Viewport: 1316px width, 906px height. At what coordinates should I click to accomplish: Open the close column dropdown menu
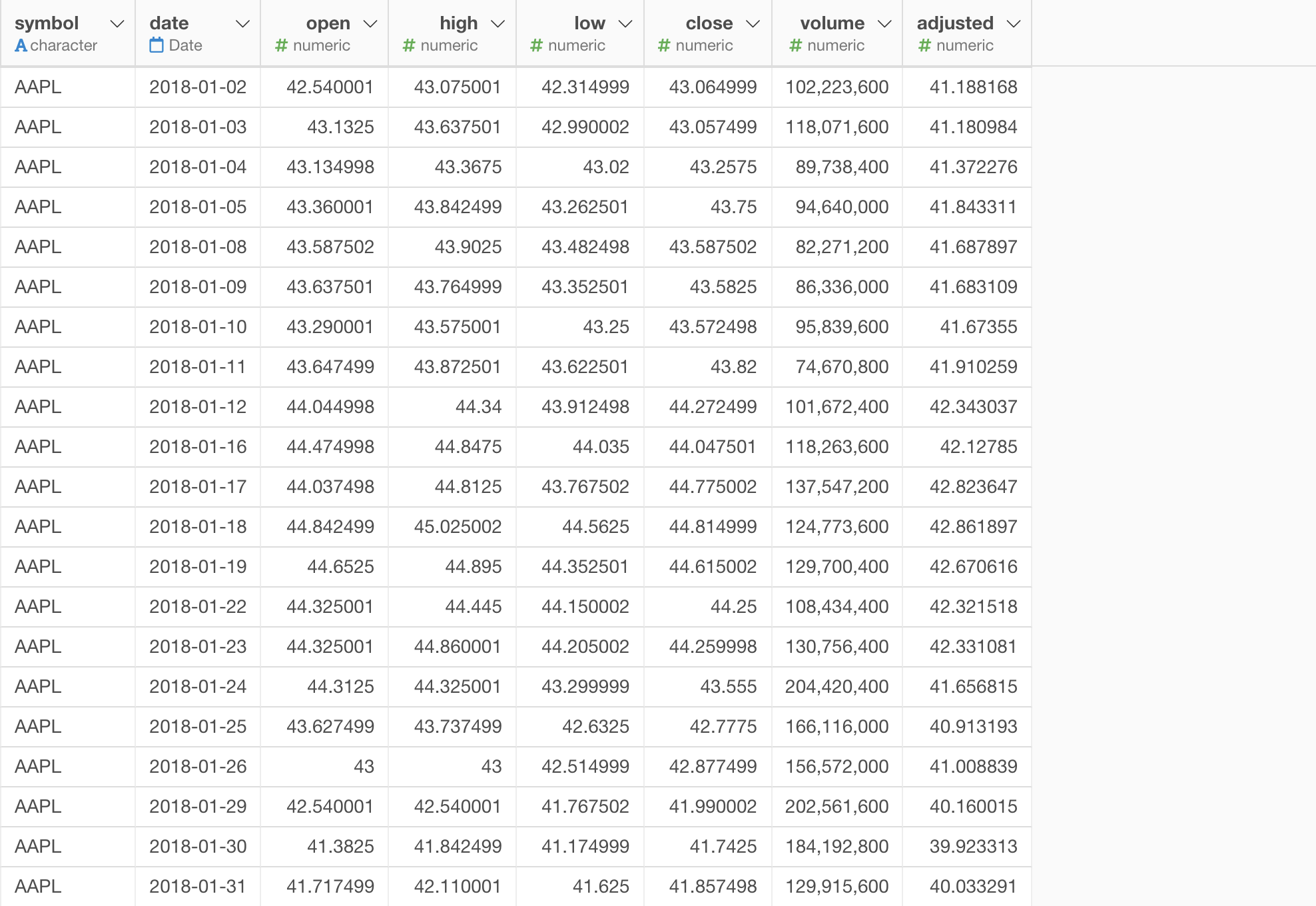click(753, 24)
